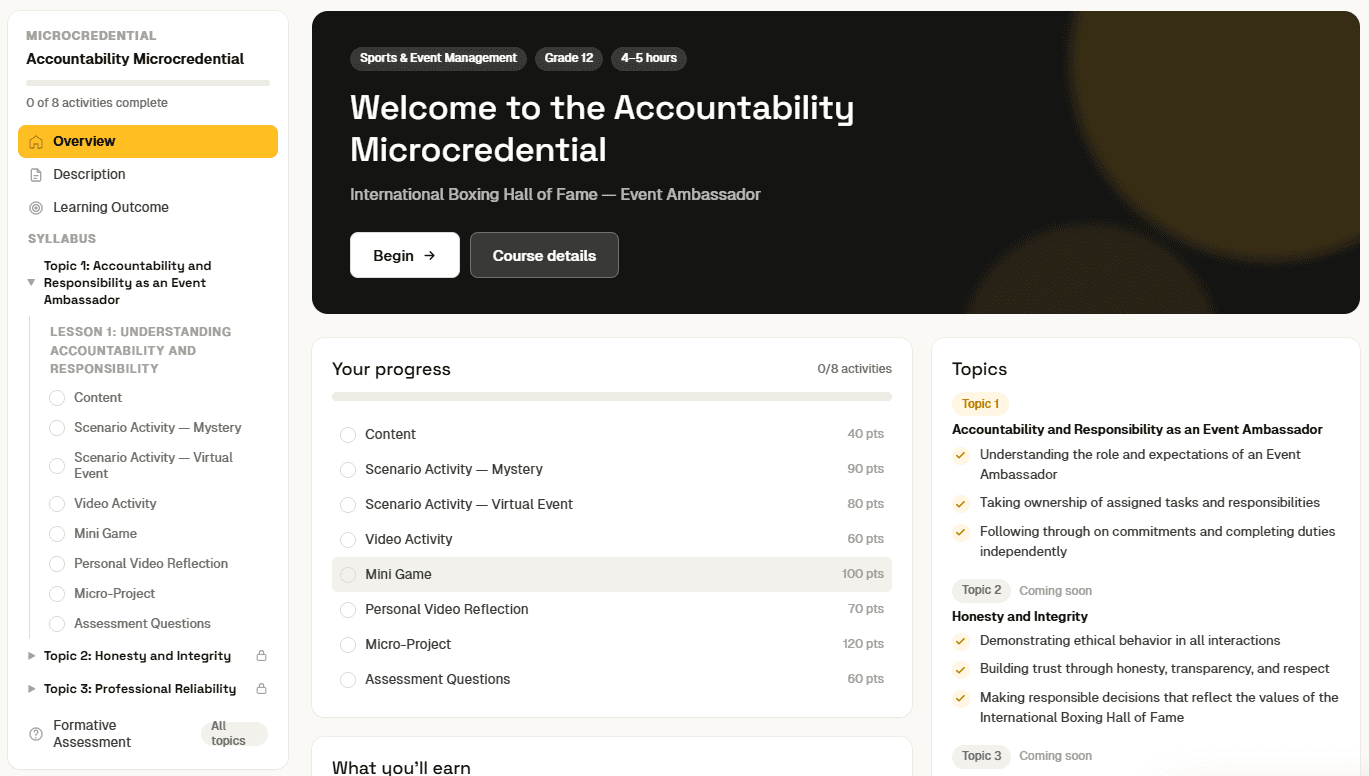
Task: Click Coming soon label next to Topic 2
Action: click(x=1055, y=591)
